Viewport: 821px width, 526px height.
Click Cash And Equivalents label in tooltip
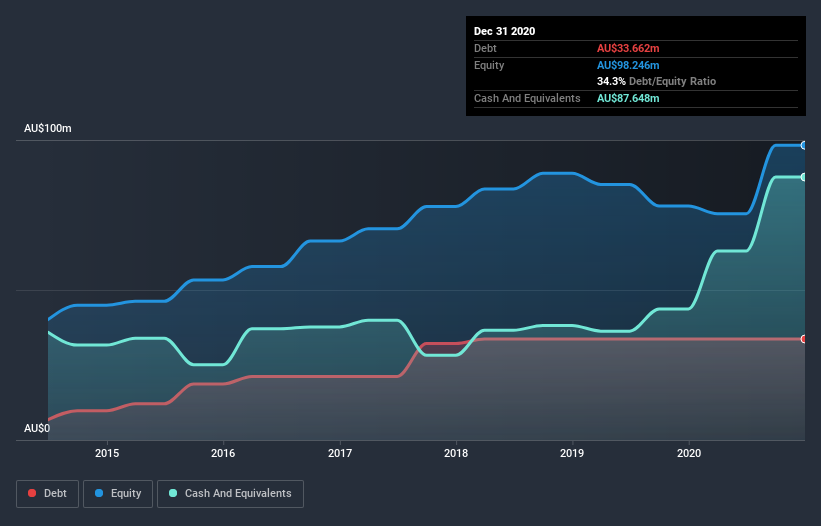coord(527,98)
